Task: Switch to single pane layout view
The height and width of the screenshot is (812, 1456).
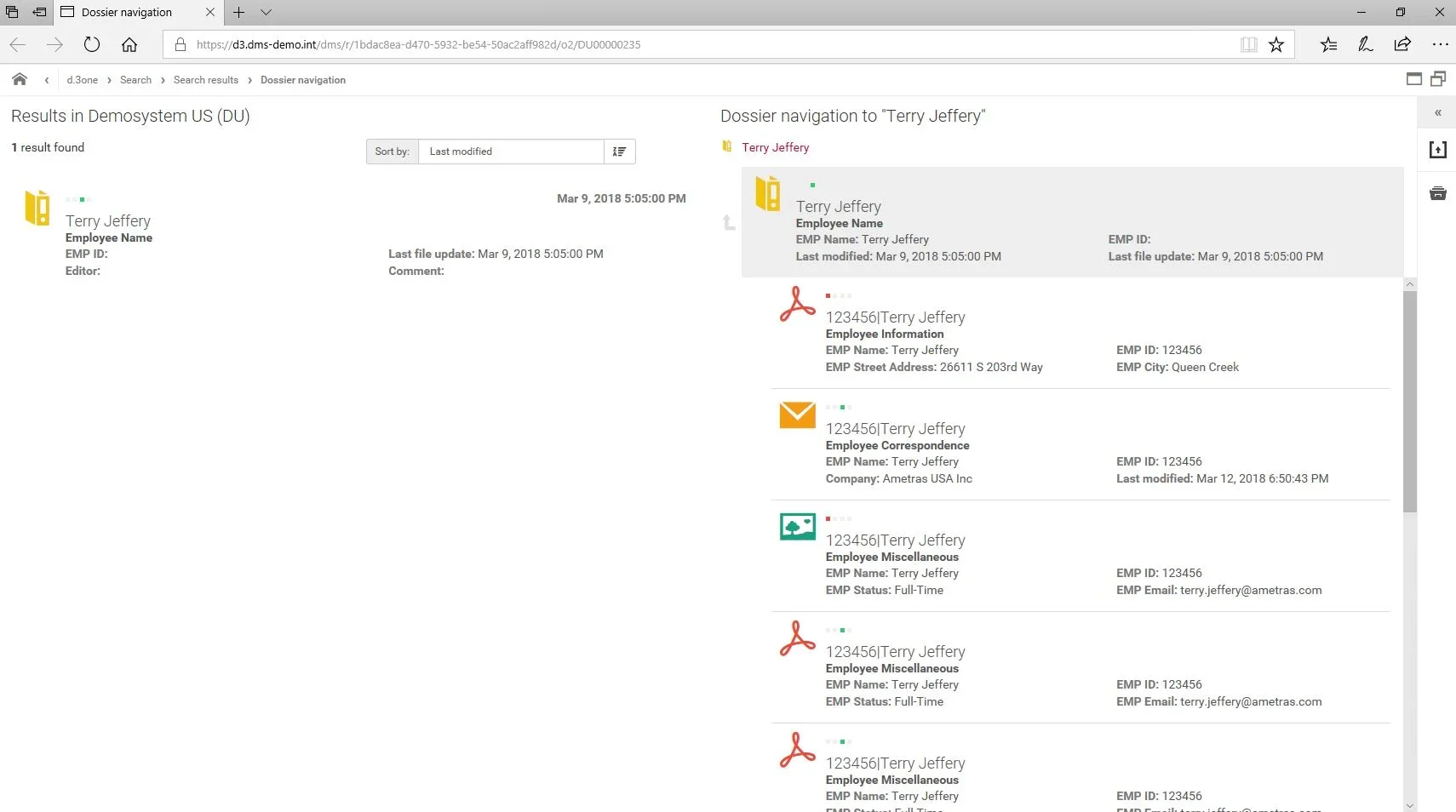Action: [x=1413, y=79]
